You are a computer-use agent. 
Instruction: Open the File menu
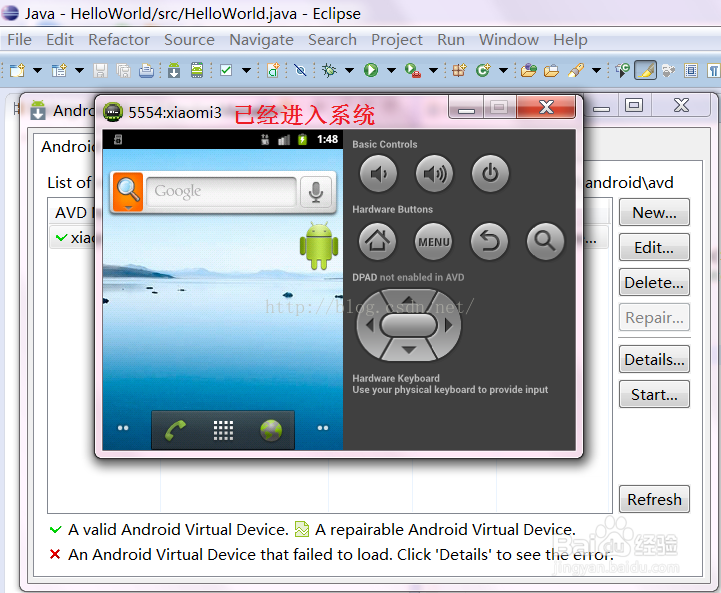(x=19, y=40)
